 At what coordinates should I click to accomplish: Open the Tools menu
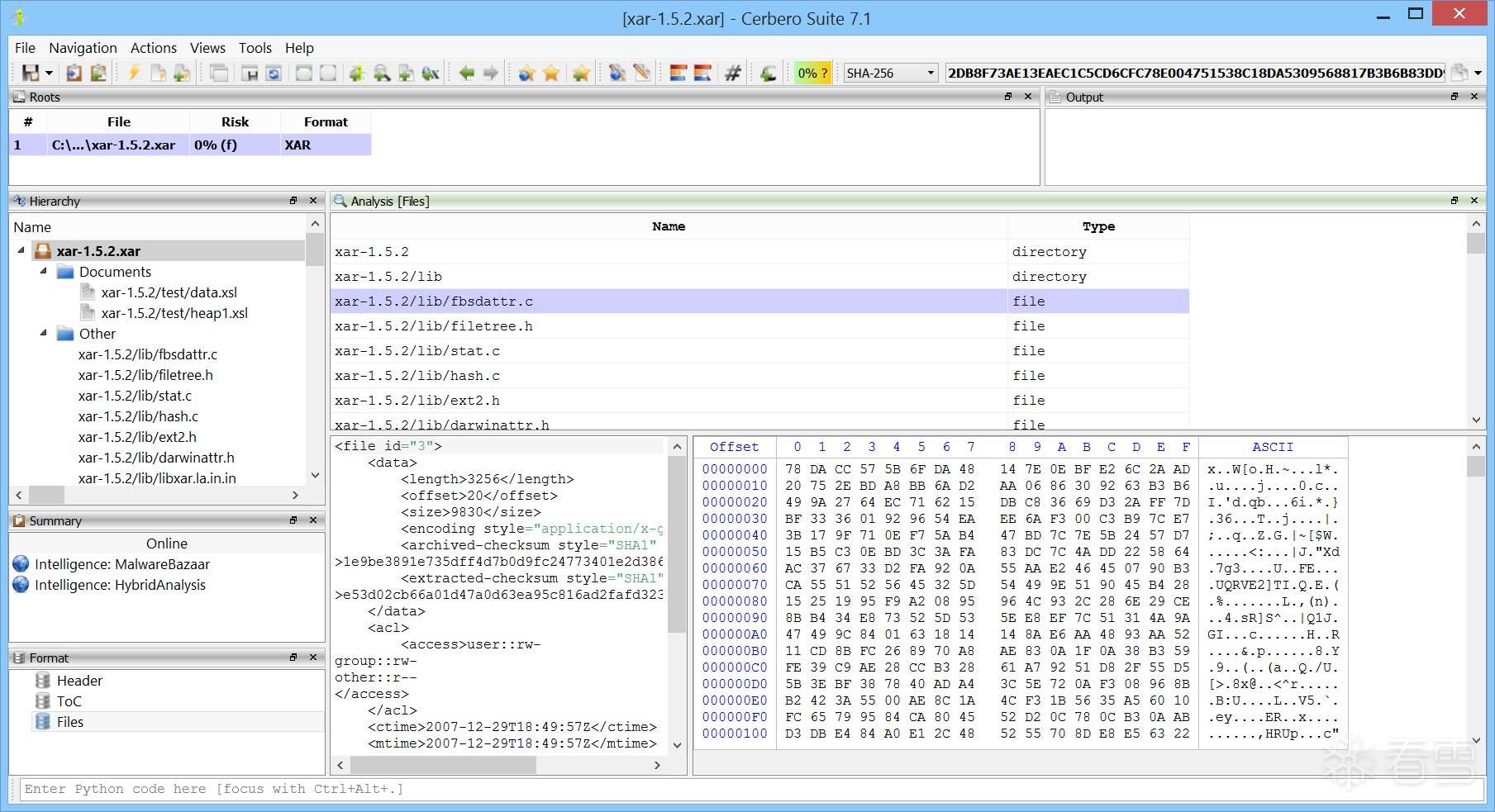pos(255,48)
